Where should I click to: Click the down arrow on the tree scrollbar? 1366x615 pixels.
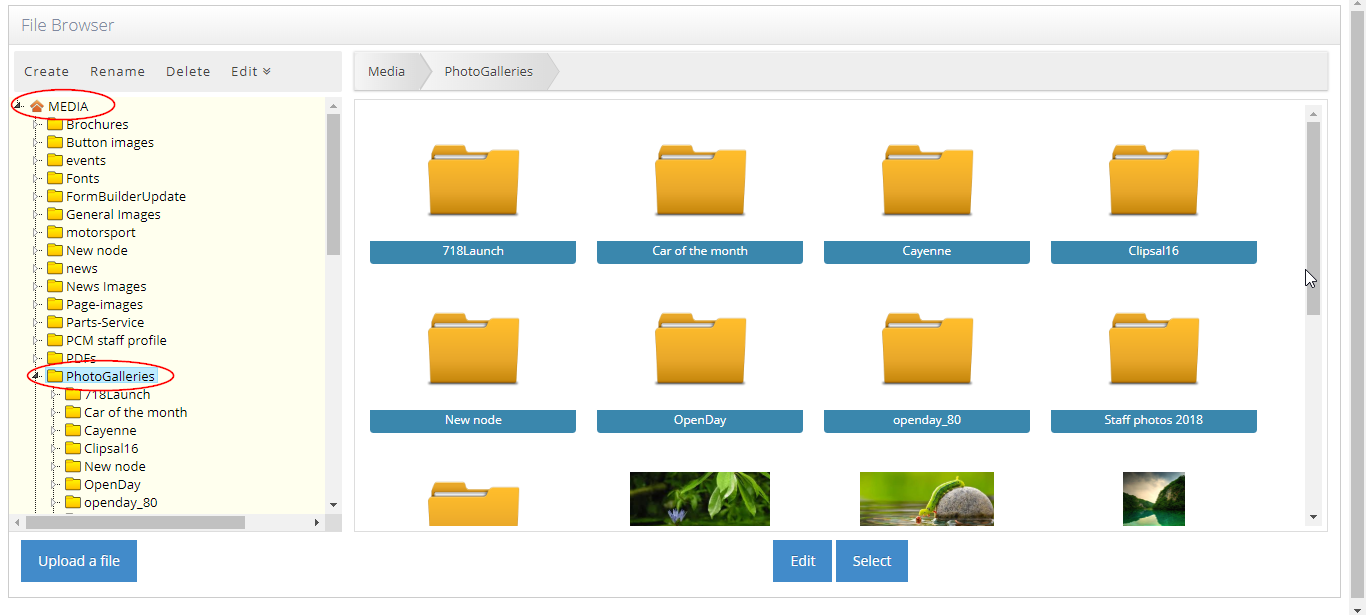coord(333,505)
